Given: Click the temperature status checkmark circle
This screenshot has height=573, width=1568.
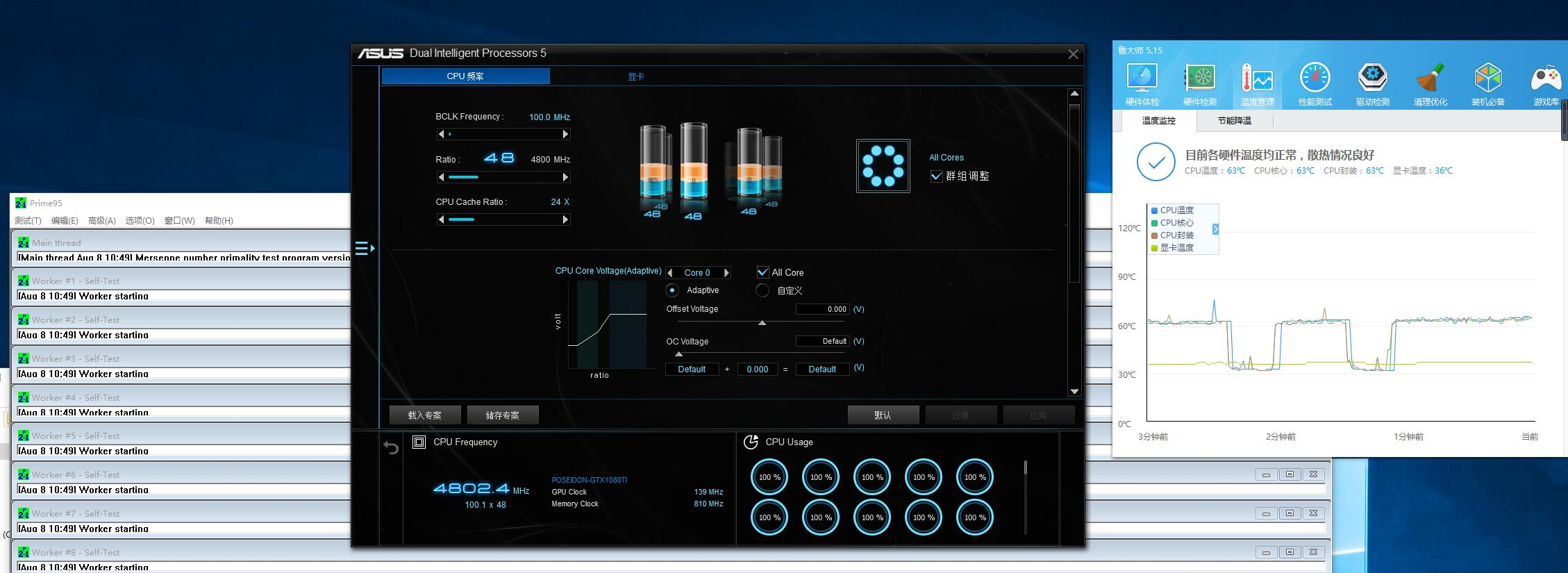Looking at the screenshot, I should (x=1156, y=162).
